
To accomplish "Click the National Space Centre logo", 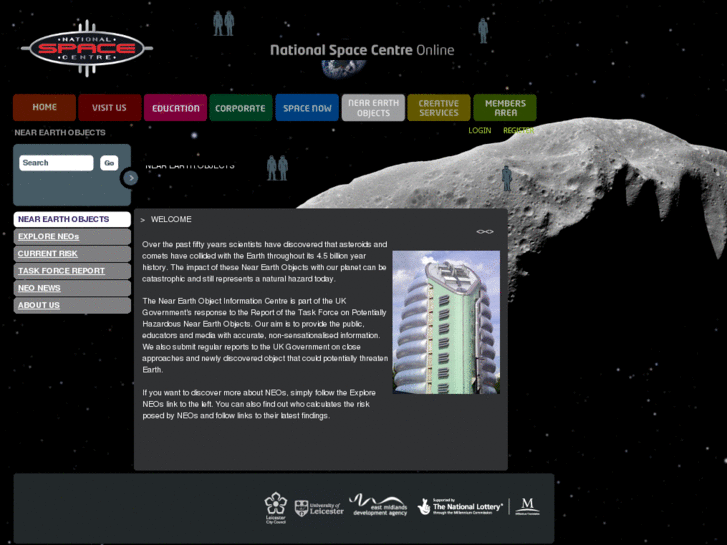I will tap(87, 48).
